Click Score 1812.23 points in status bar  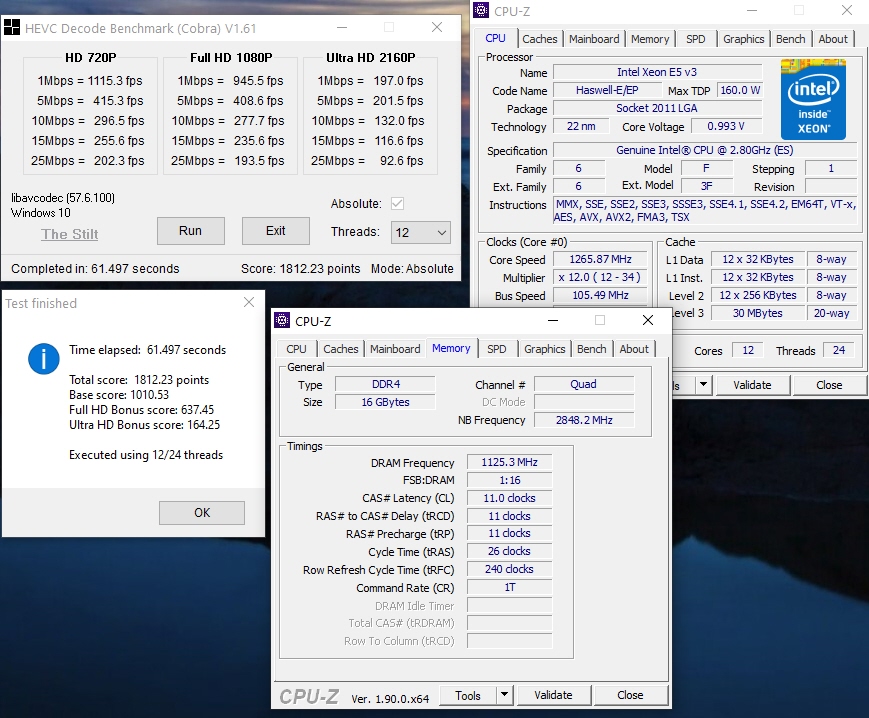(x=300, y=269)
